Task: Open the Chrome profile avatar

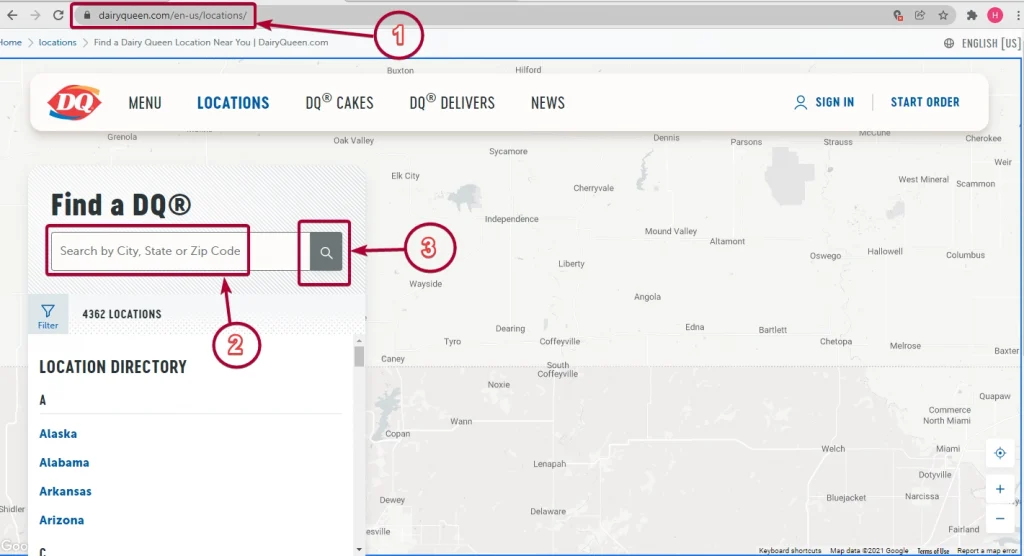Action: pyautogui.click(x=995, y=15)
